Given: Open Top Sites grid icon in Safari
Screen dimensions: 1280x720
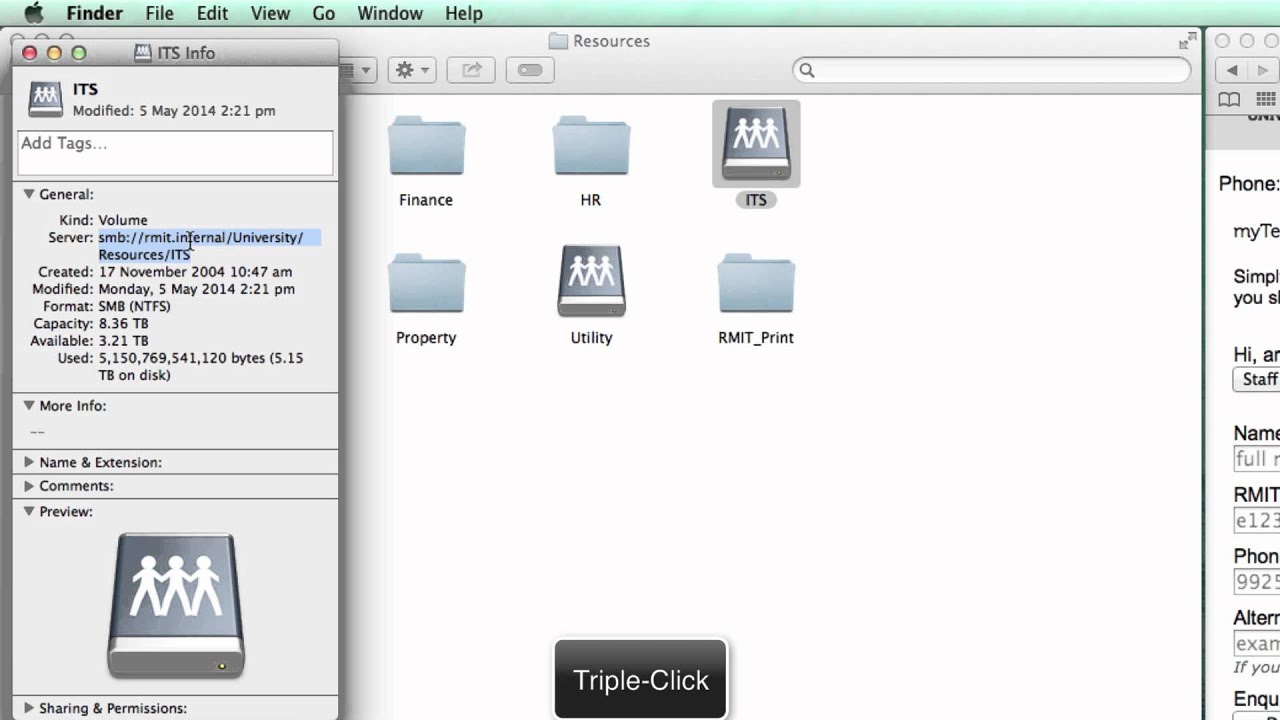Looking at the screenshot, I should (x=1266, y=99).
